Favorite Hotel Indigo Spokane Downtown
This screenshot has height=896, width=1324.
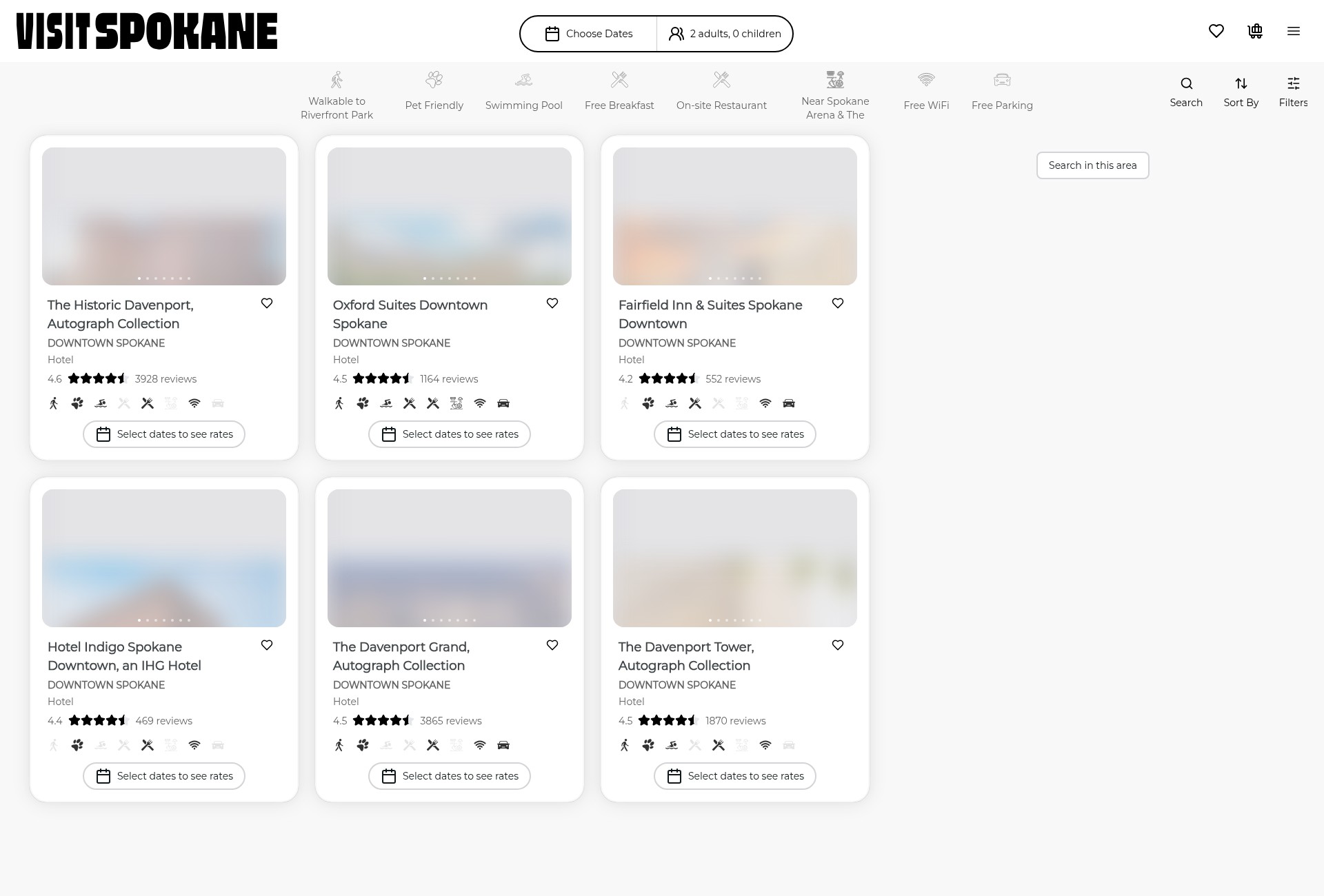267,645
